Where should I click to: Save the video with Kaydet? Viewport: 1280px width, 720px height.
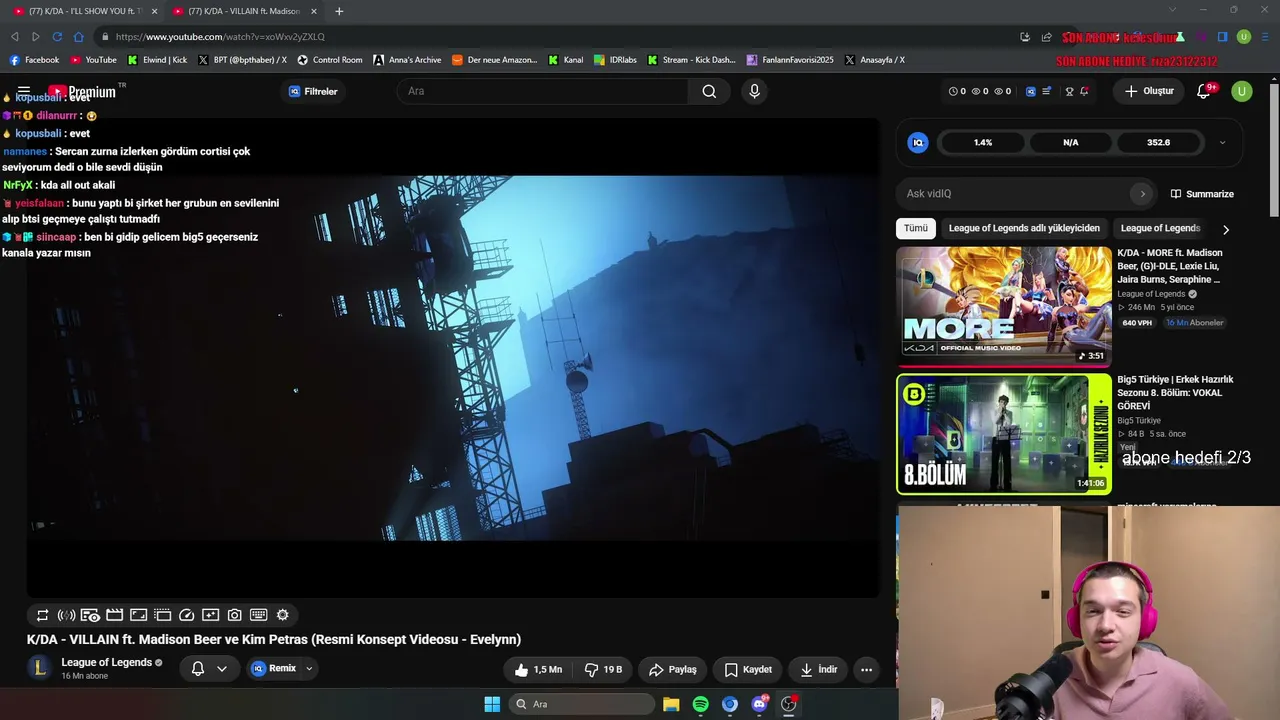coord(748,669)
